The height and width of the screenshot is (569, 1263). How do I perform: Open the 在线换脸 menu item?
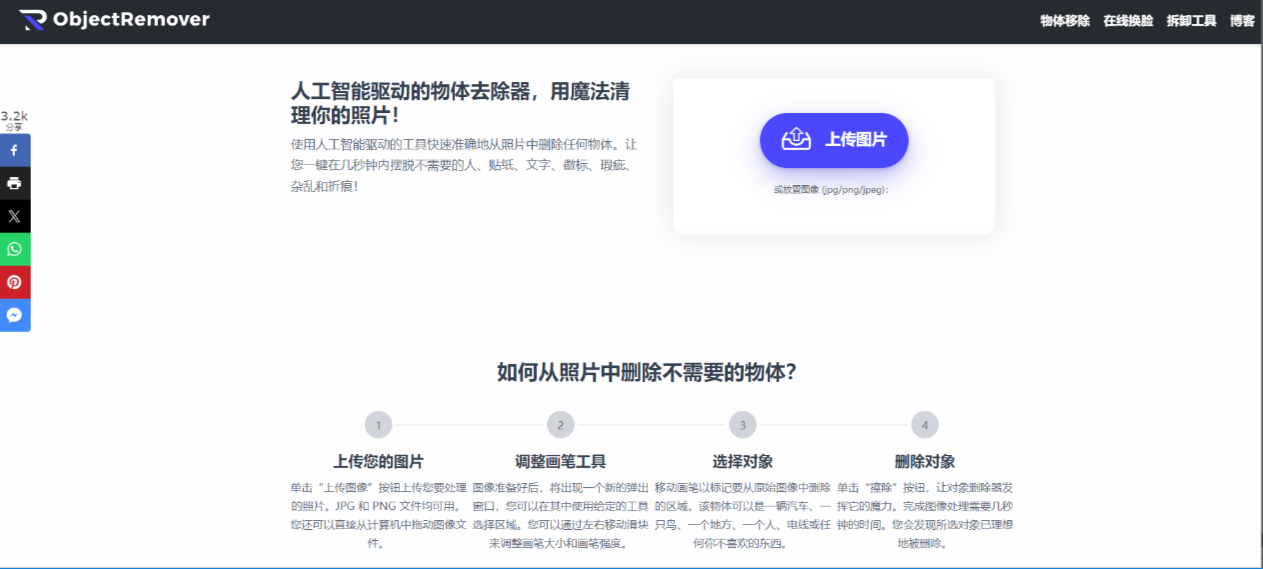1128,21
